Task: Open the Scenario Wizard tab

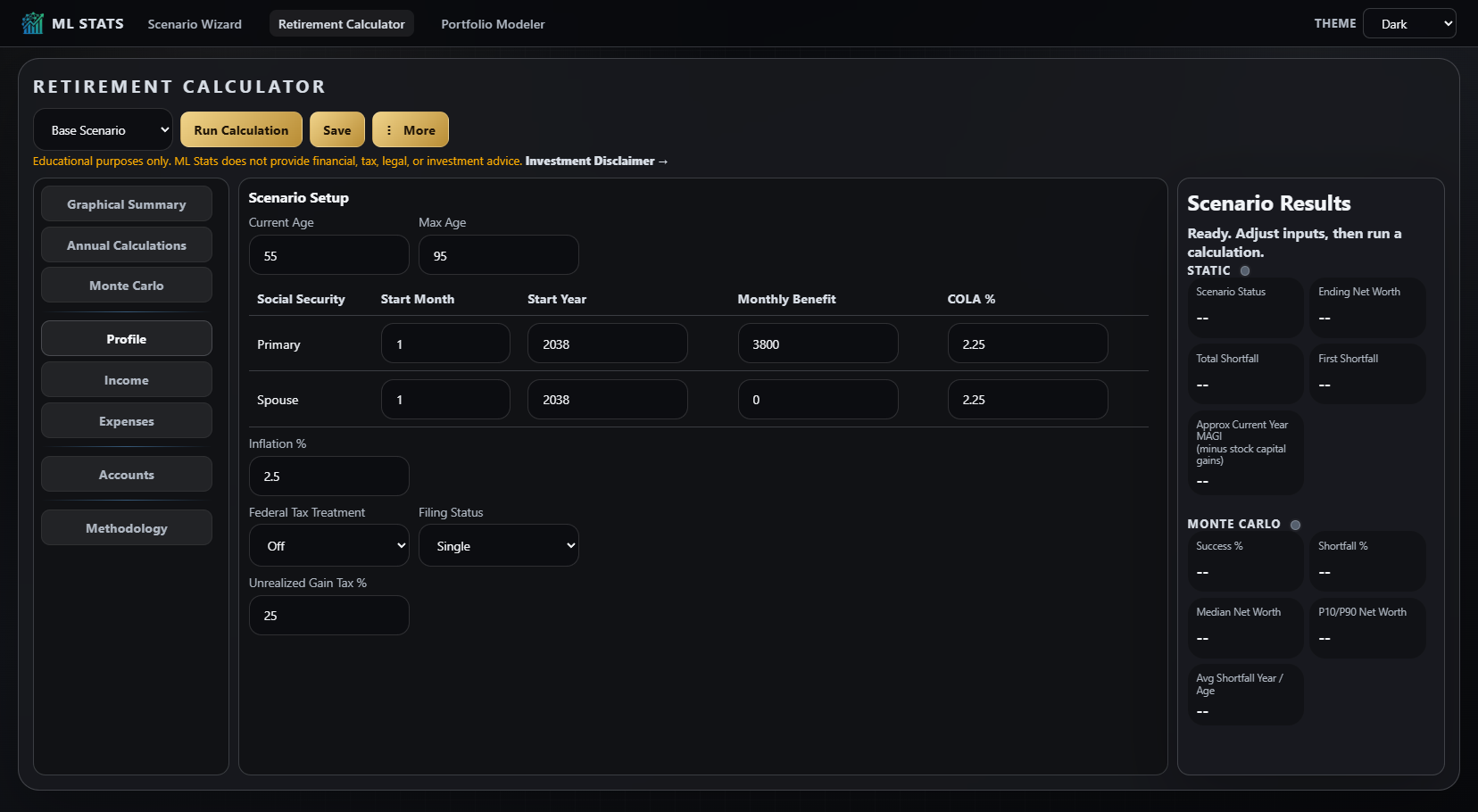Action: 195,24
